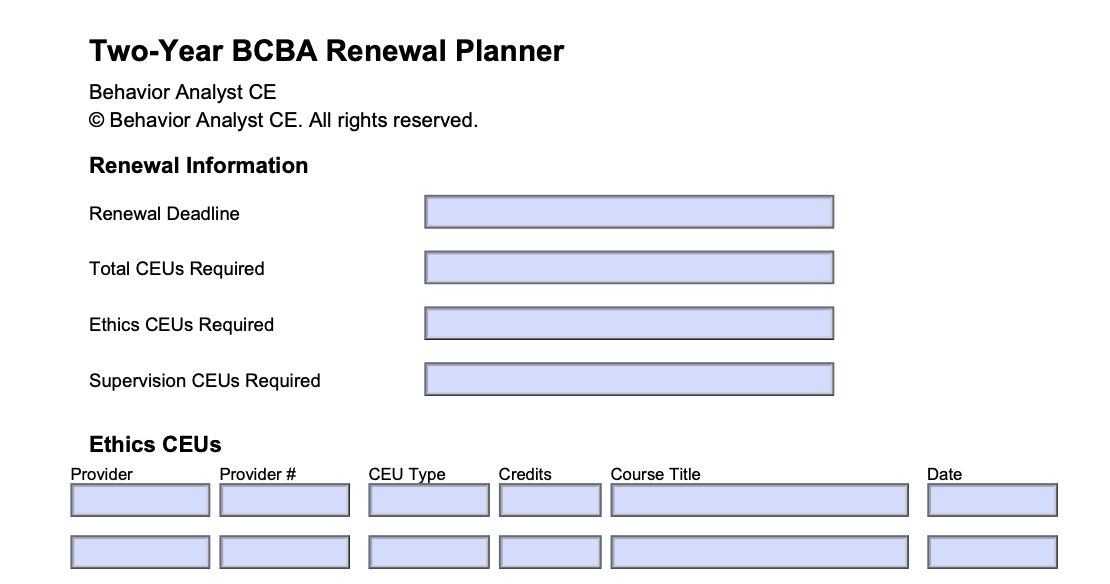
Task: Click the Two-Year BCBA Renewal Planner title
Action: [x=326, y=51]
